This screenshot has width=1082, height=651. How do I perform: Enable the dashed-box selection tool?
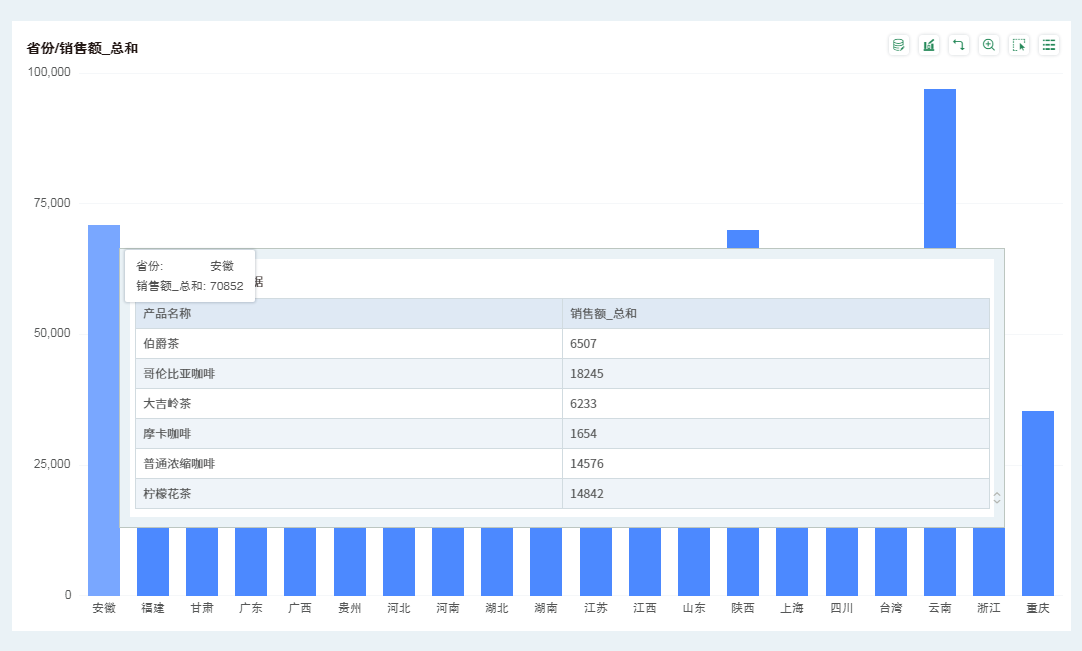click(x=1019, y=45)
